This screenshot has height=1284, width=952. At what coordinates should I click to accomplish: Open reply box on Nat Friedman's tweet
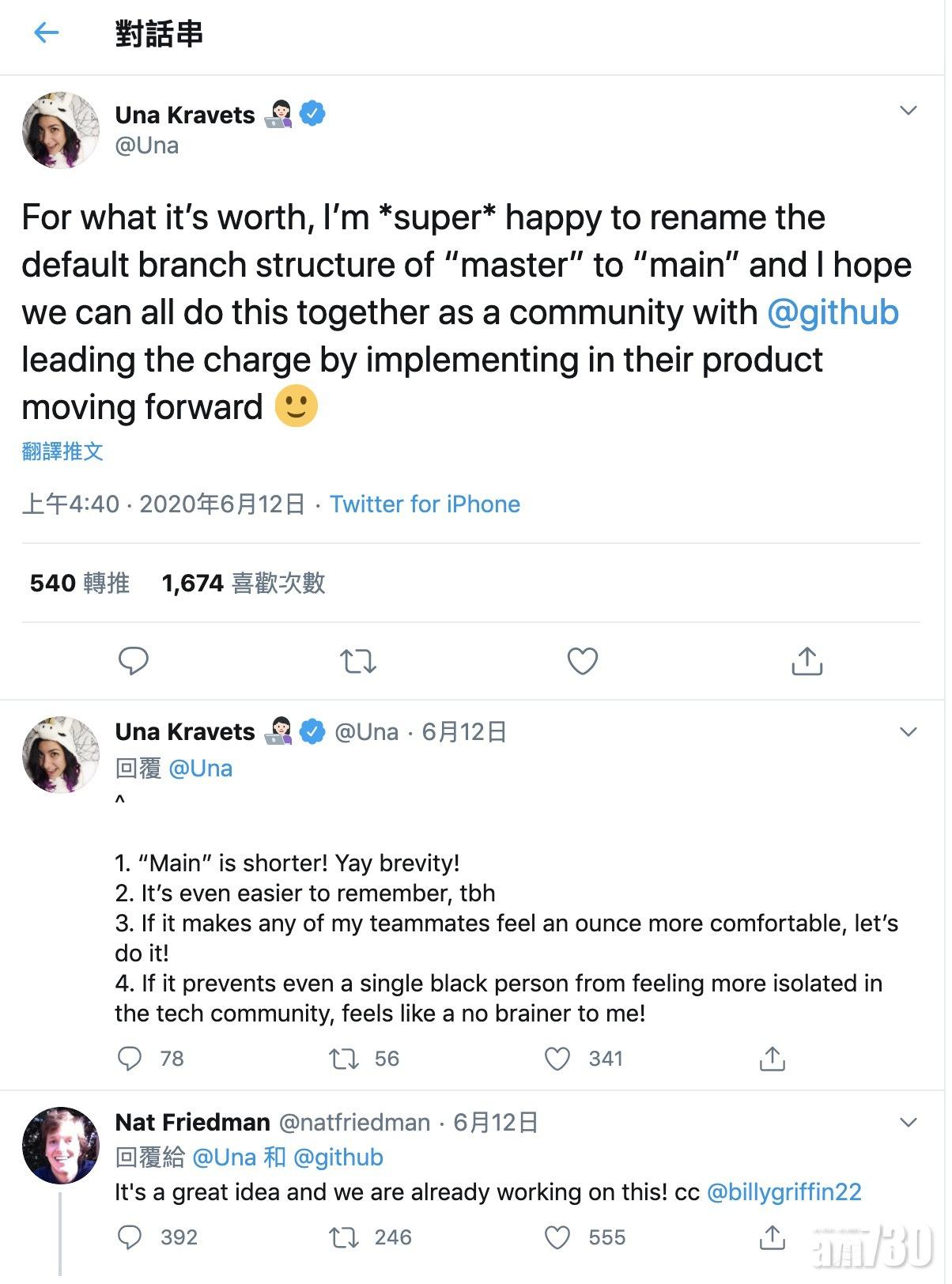pyautogui.click(x=130, y=1237)
